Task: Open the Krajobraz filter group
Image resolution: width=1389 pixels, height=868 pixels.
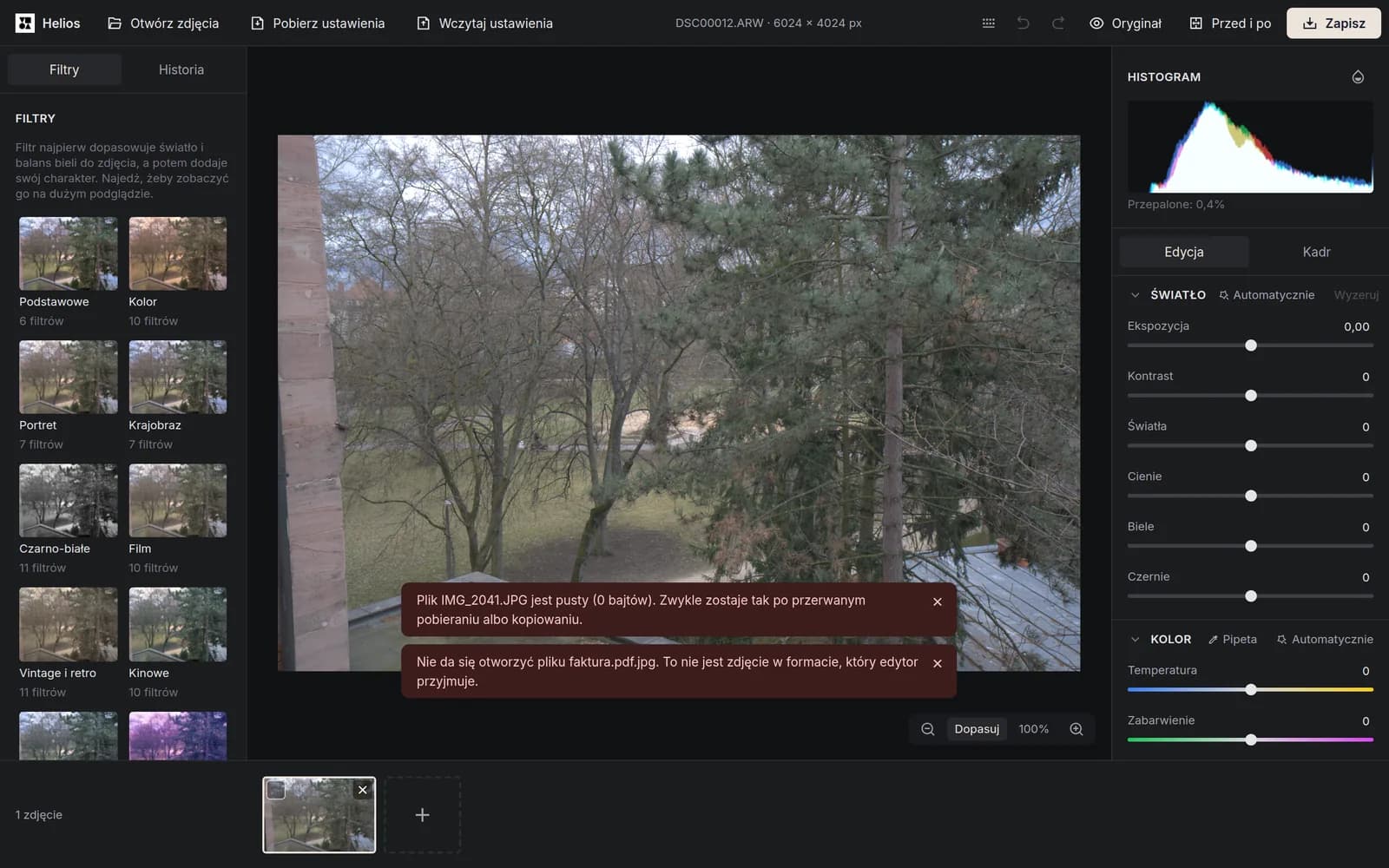Action: point(178,396)
